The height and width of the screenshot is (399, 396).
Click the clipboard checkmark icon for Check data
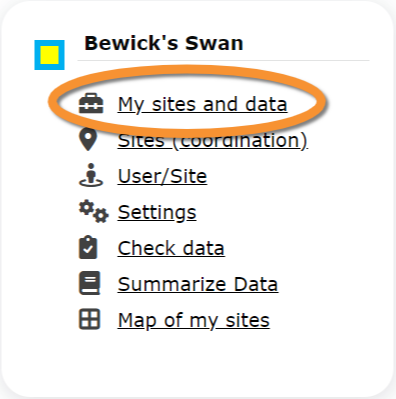tap(88, 247)
